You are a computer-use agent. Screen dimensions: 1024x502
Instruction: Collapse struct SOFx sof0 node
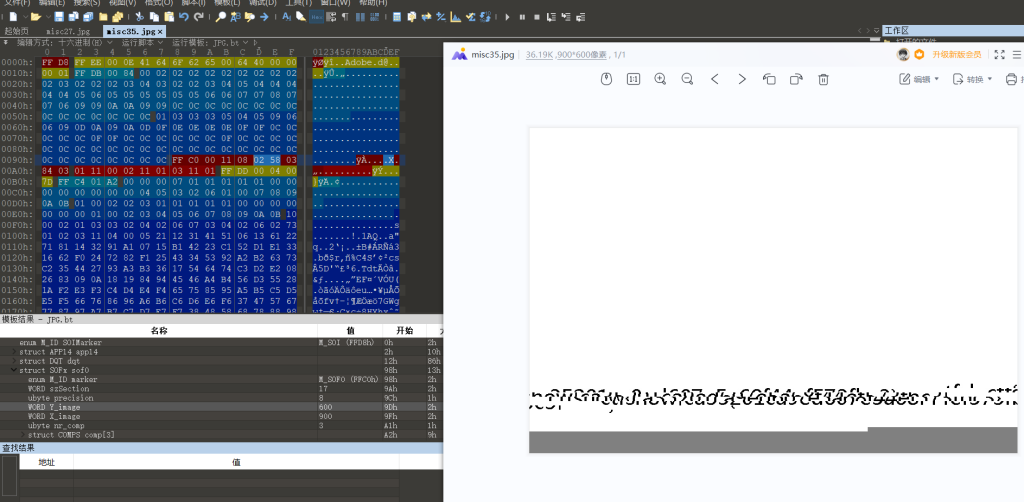click(x=15, y=371)
